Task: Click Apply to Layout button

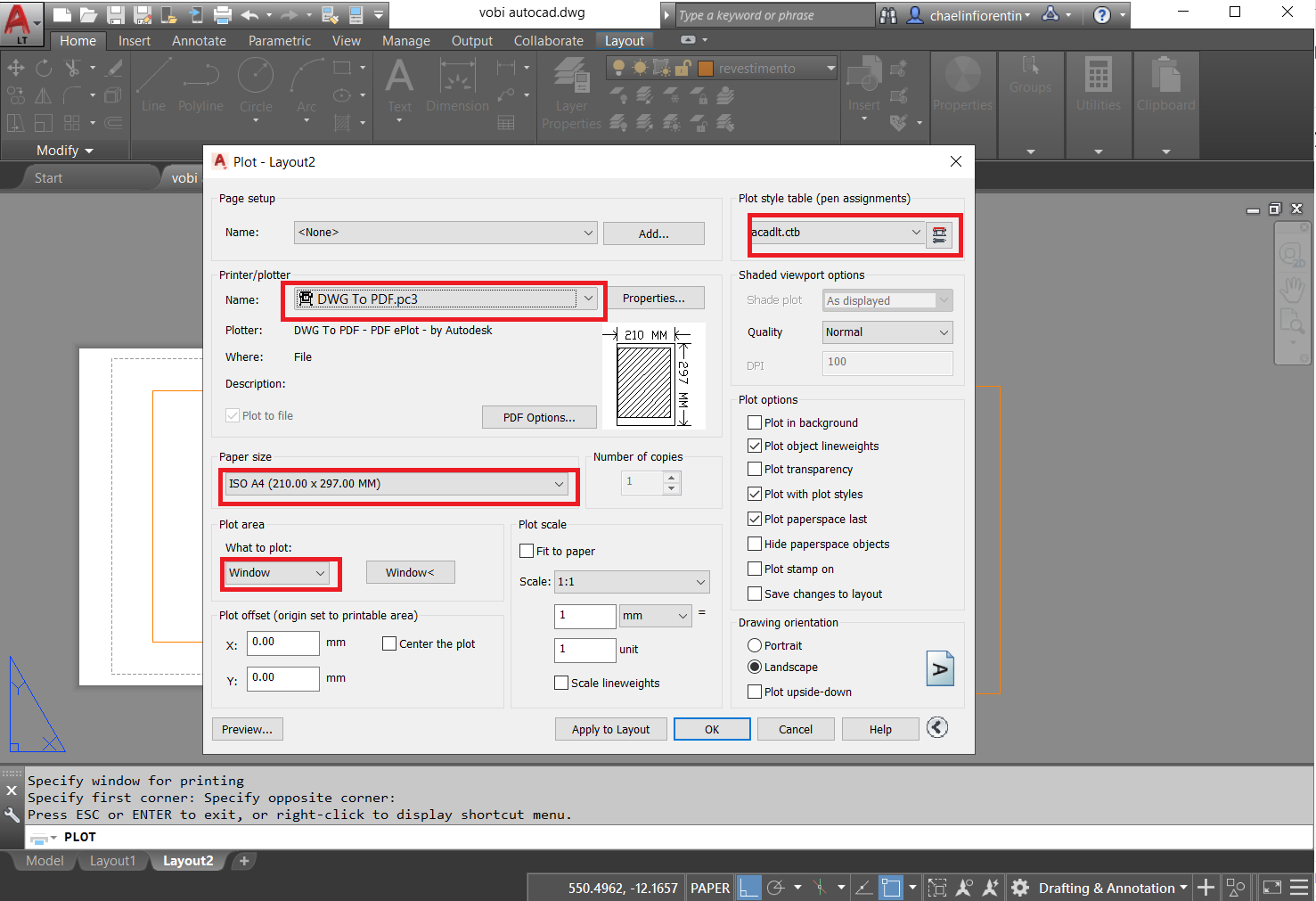Action: 611,729
